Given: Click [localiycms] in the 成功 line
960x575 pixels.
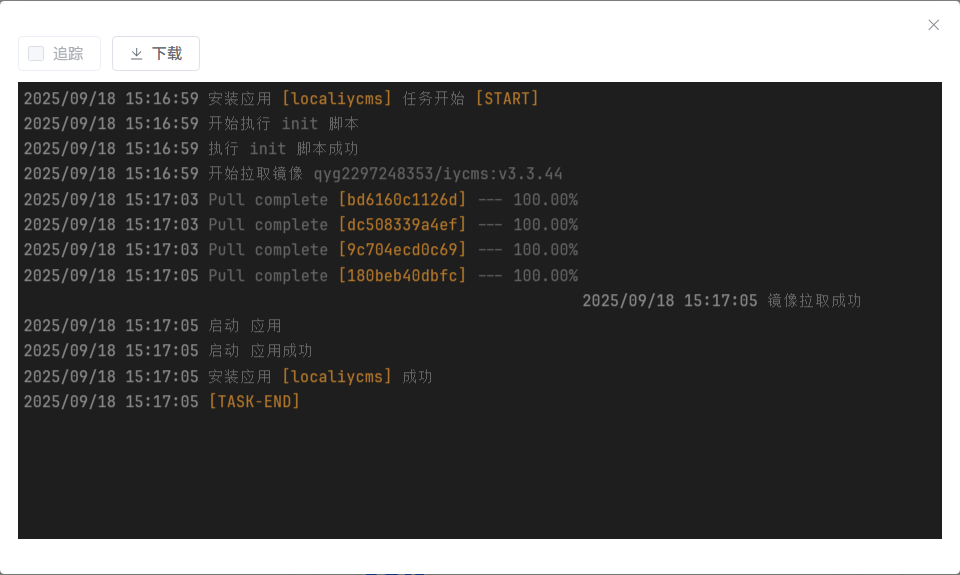Looking at the screenshot, I should pos(336,377).
